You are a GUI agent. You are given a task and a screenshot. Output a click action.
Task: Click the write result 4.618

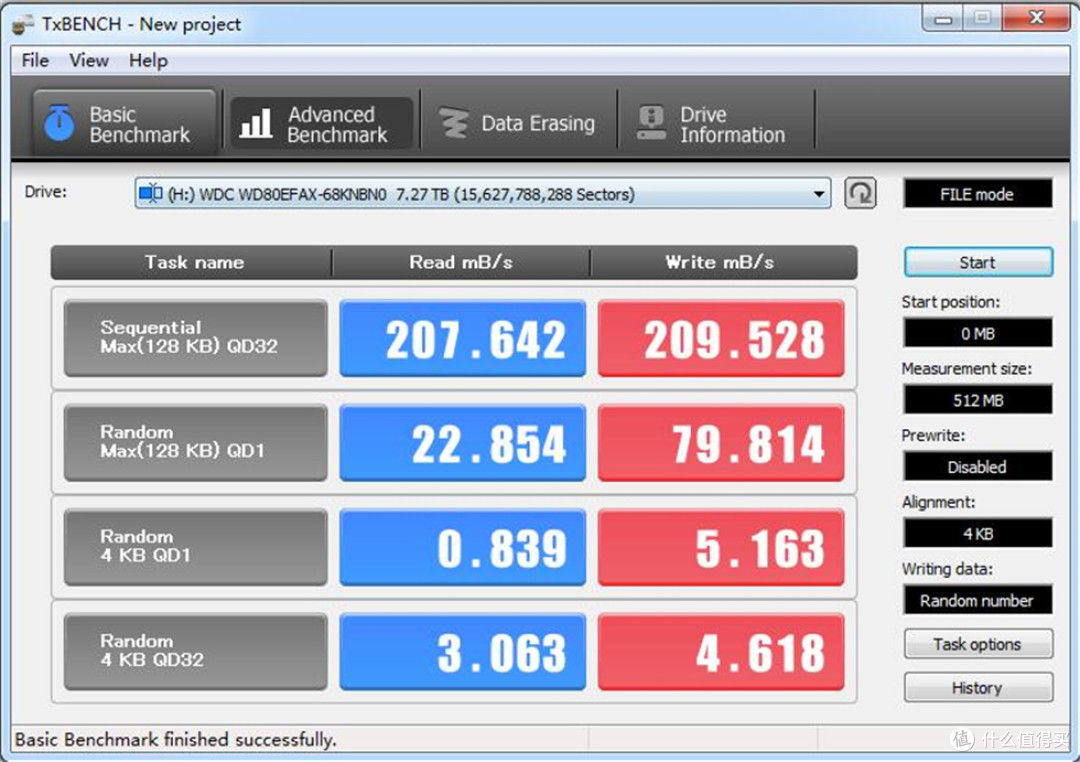(x=721, y=652)
